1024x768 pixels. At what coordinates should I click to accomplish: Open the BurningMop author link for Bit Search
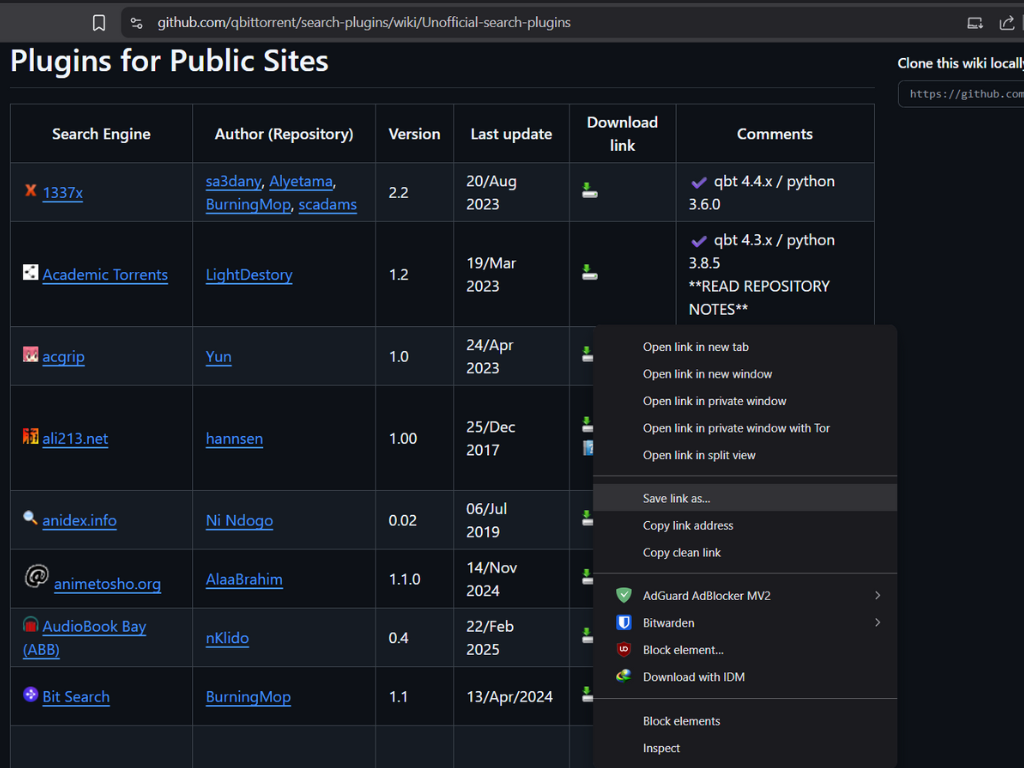click(248, 697)
